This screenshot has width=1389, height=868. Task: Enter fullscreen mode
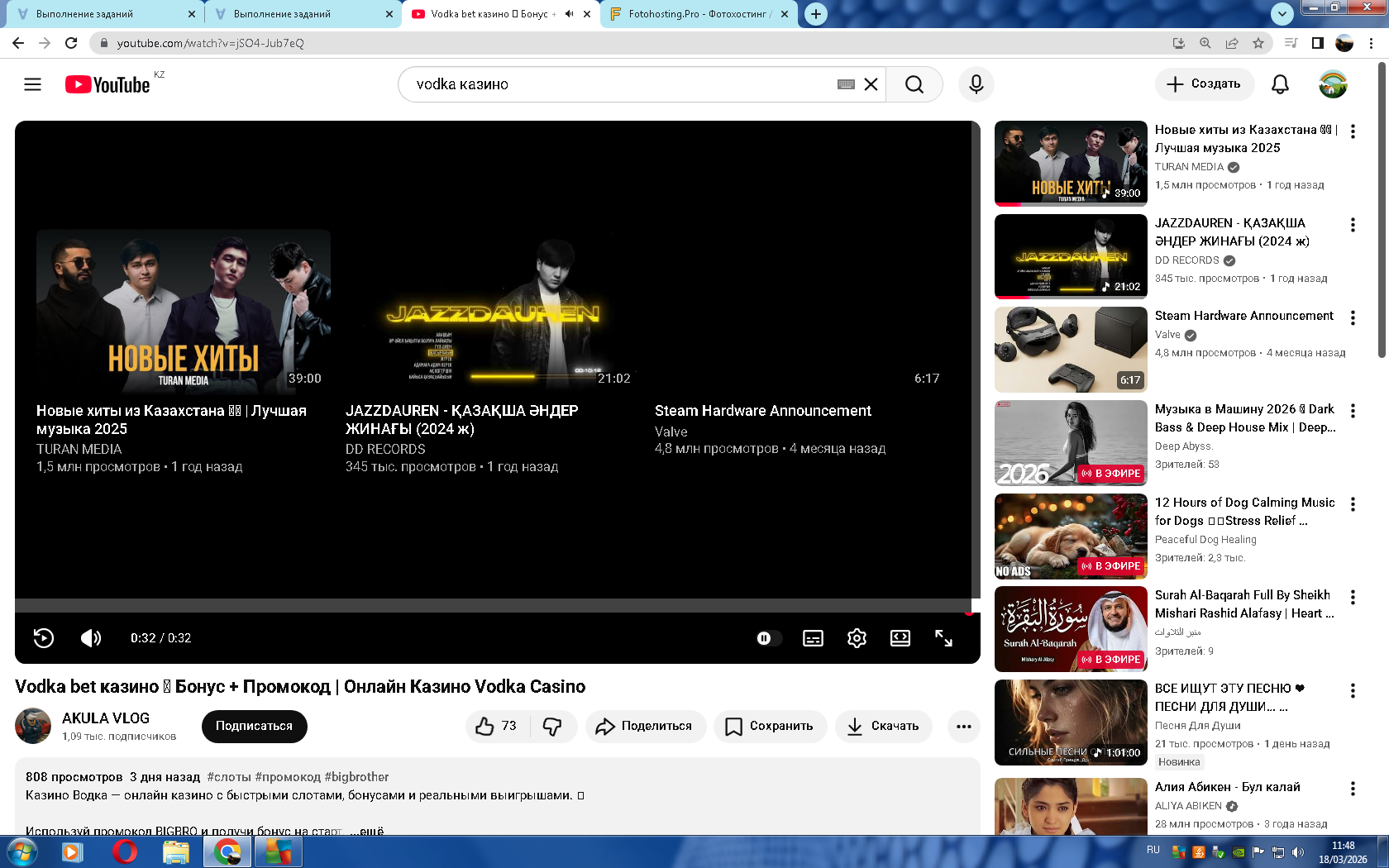[x=943, y=638]
